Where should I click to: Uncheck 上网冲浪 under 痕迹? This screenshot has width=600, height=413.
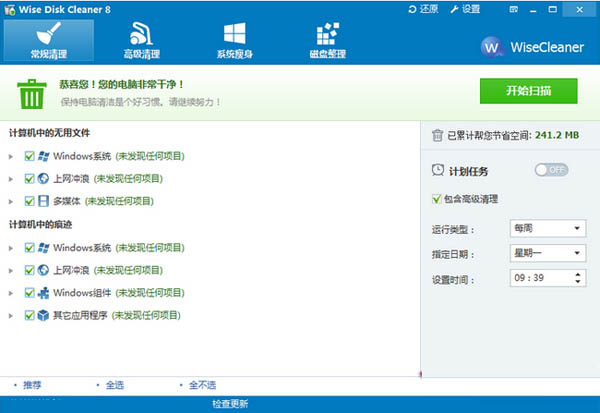pos(29,270)
